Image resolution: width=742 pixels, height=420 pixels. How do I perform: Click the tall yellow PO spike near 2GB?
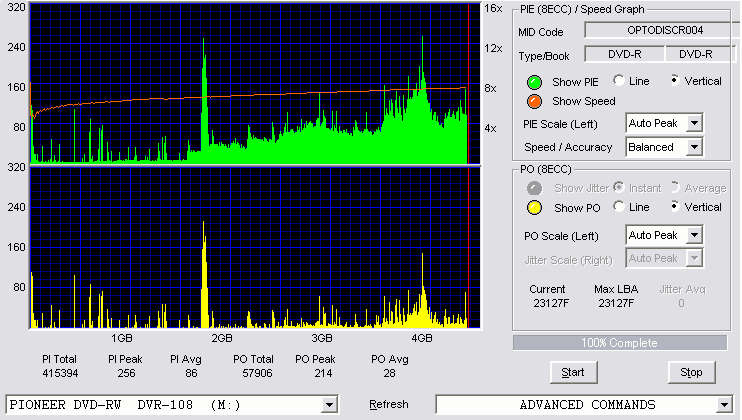pos(204,275)
